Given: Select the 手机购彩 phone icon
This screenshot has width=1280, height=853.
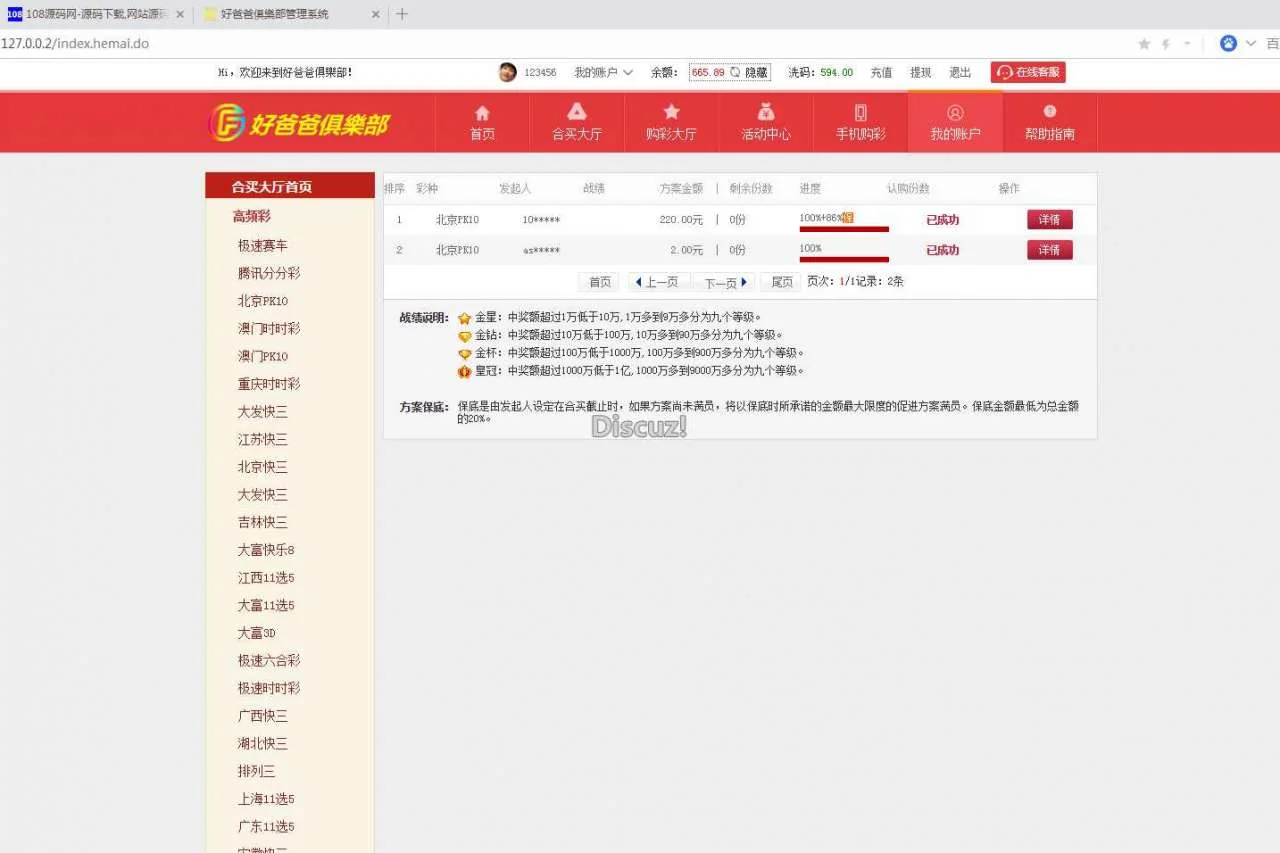Looking at the screenshot, I should [860, 113].
